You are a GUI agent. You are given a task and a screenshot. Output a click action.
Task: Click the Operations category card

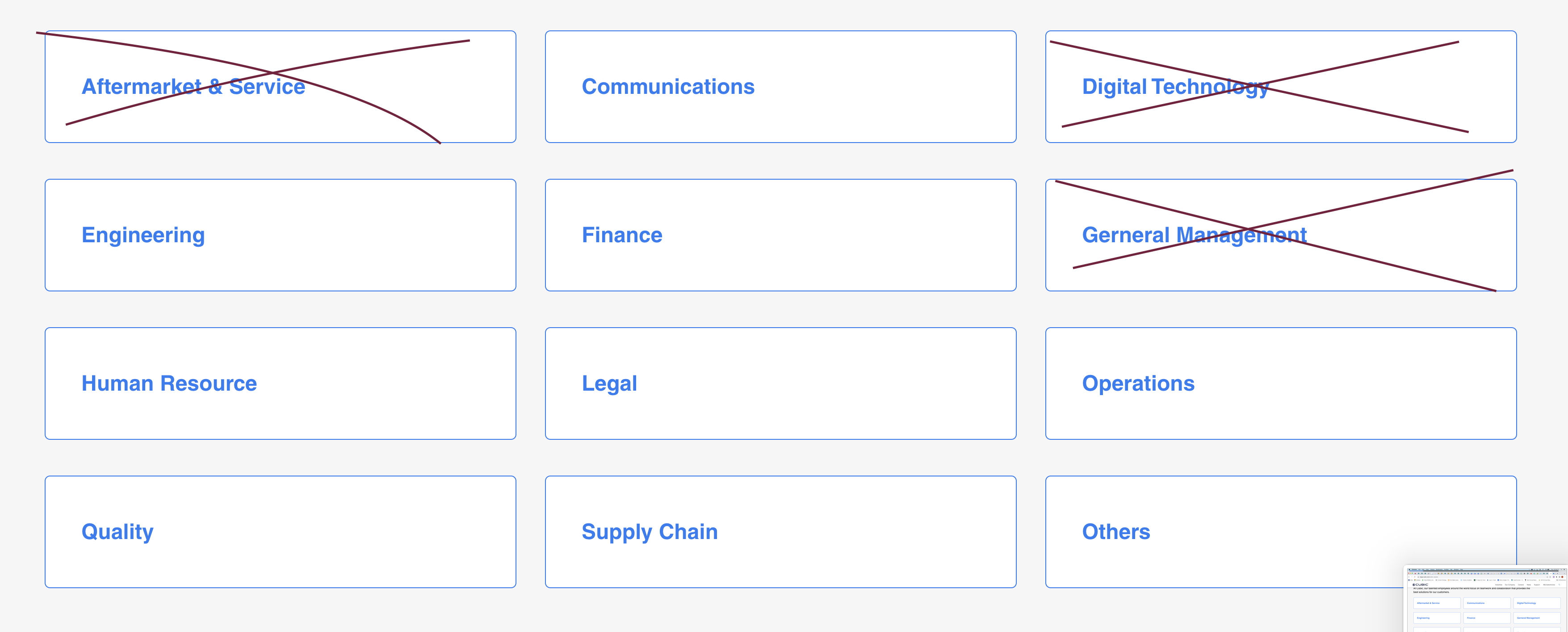coord(1281,383)
